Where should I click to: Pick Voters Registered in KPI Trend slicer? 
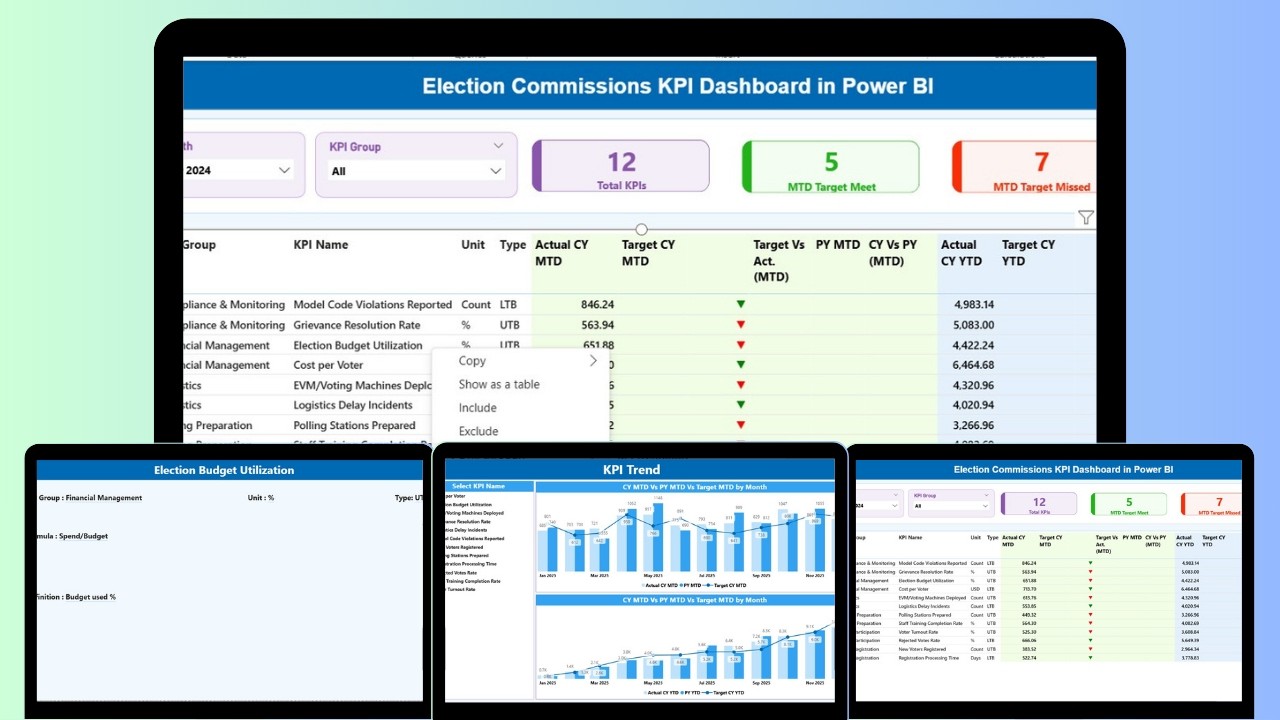click(465, 547)
